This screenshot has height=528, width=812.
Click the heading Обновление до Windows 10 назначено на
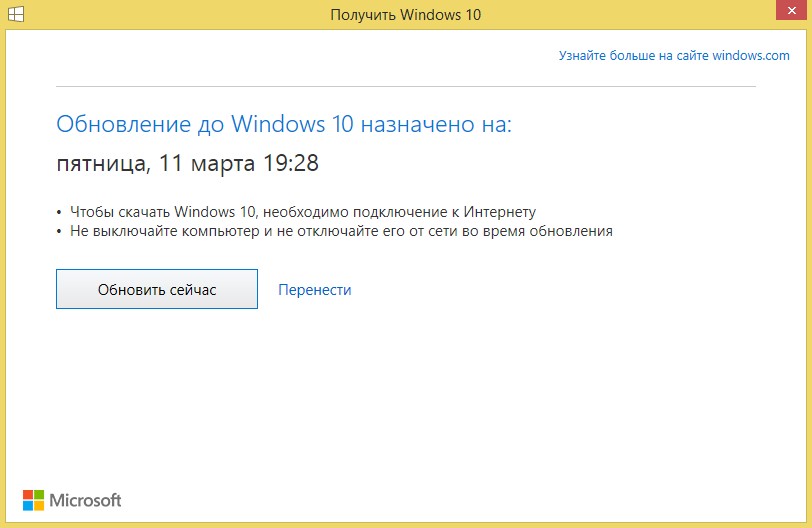(x=283, y=124)
